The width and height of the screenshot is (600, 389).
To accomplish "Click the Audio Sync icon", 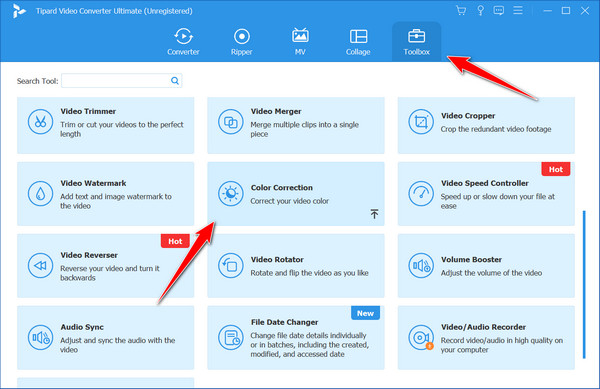I will click(x=40, y=337).
